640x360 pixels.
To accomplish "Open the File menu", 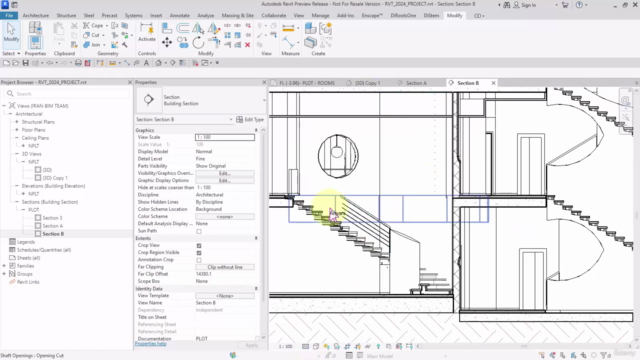I will (x=9, y=16).
